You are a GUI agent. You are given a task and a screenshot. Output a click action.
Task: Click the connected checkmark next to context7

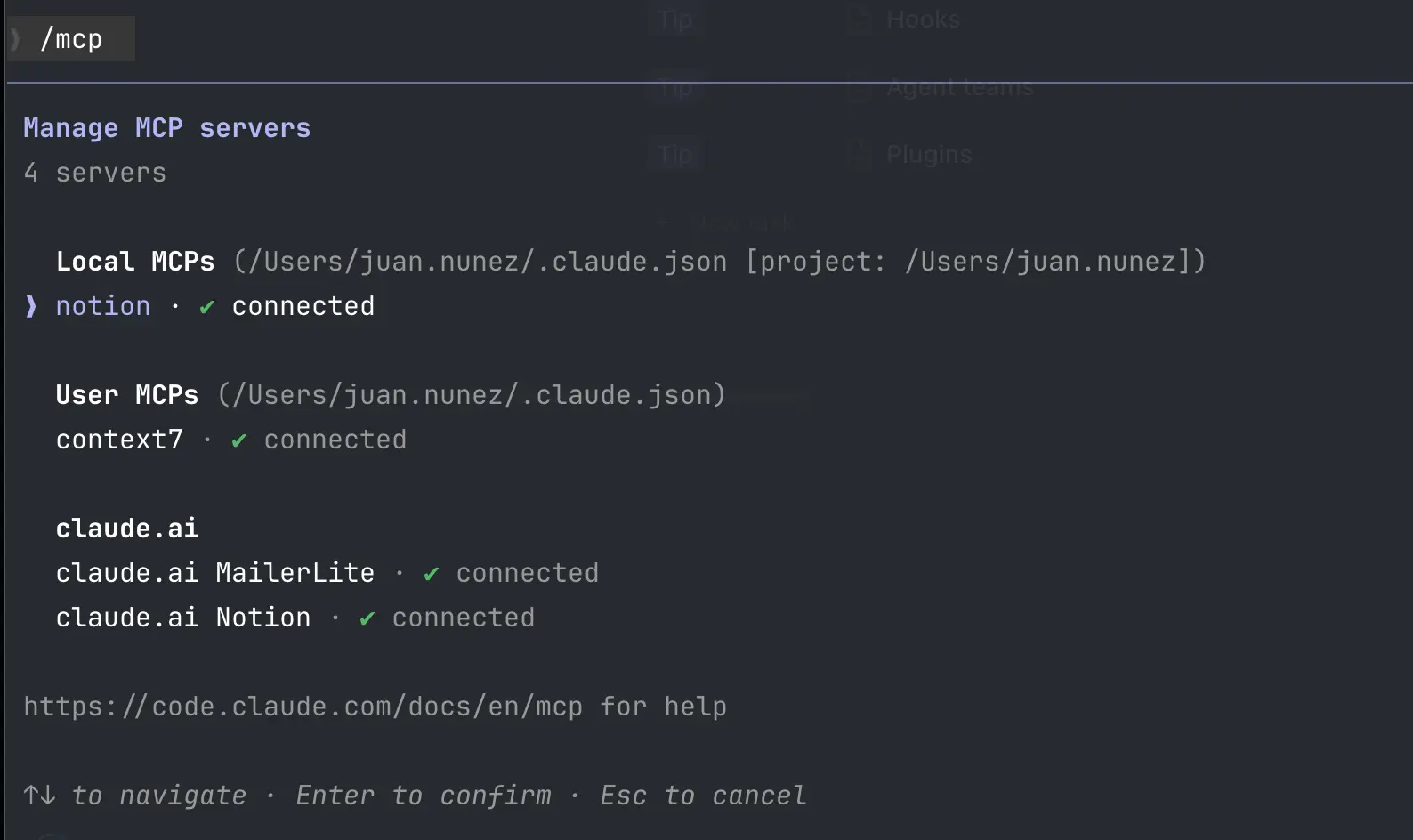tap(238, 440)
